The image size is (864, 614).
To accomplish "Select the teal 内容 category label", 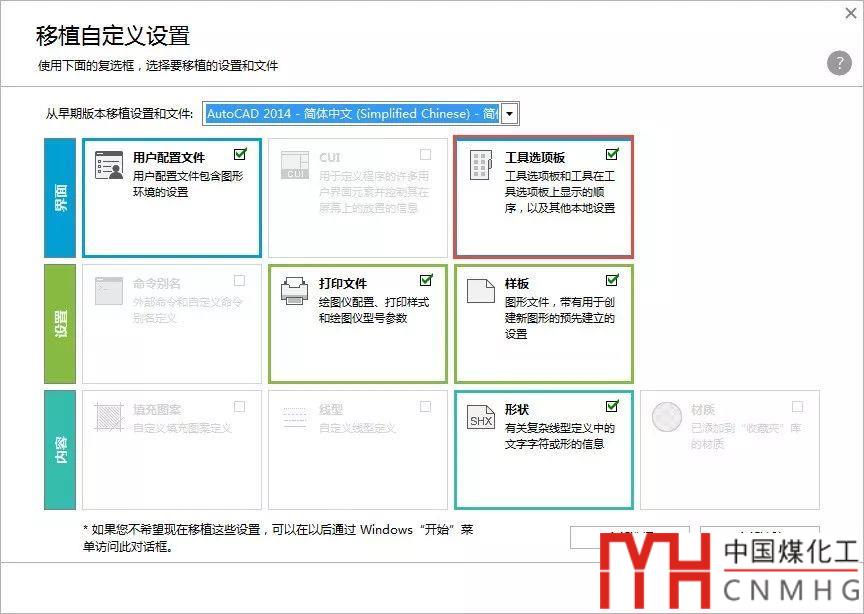I will [x=61, y=449].
